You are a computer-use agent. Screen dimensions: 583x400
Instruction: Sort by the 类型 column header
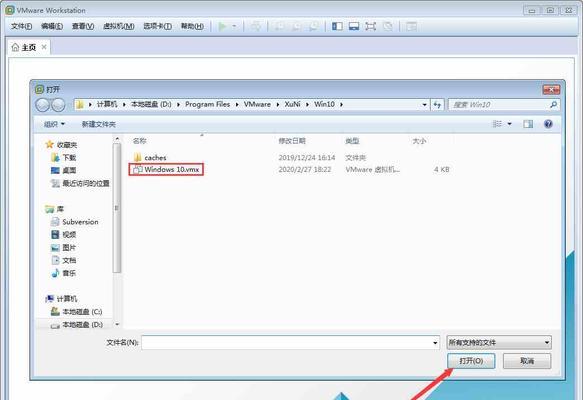[352, 141]
